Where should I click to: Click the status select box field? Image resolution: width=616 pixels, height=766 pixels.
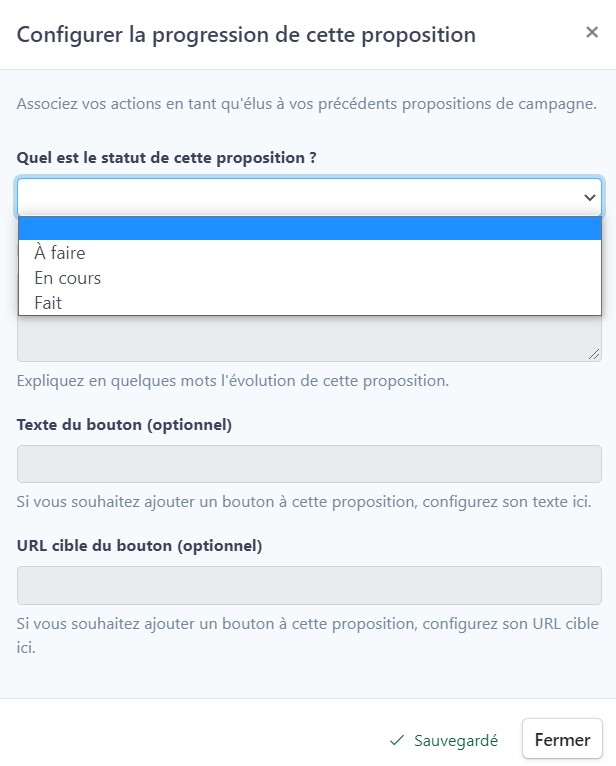tap(300, 198)
